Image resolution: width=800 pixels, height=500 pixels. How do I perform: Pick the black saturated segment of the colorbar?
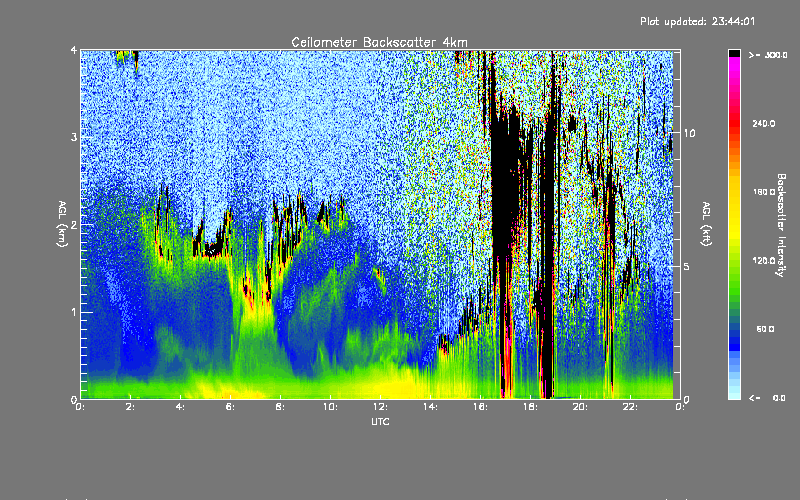tap(734, 54)
